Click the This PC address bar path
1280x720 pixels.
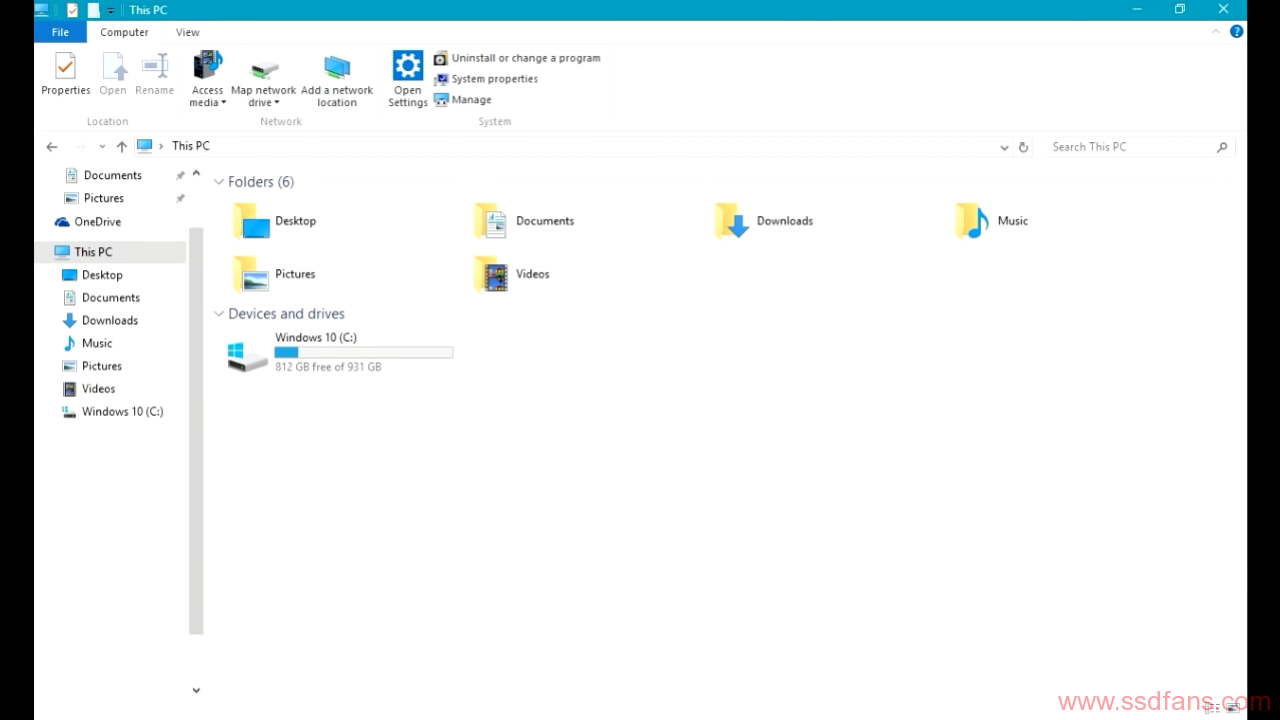coord(191,146)
